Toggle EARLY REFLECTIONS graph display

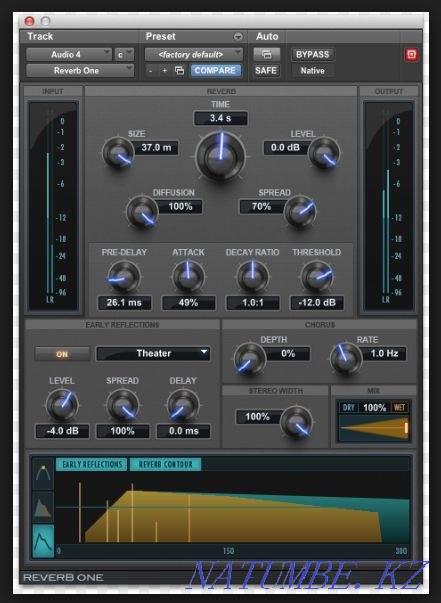pos(92,465)
